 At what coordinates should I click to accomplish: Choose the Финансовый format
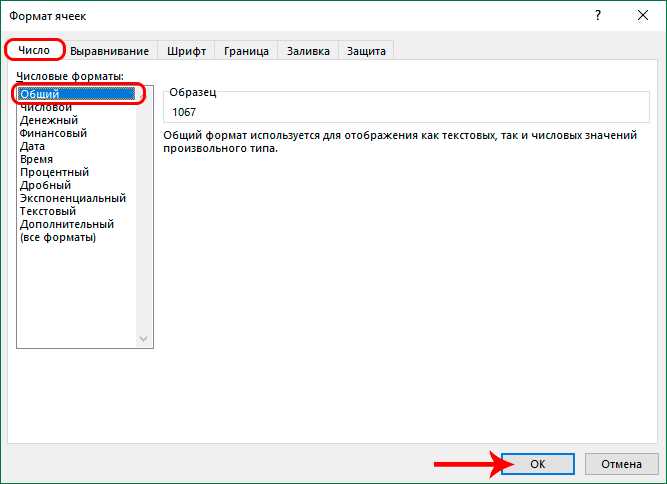coord(77,133)
